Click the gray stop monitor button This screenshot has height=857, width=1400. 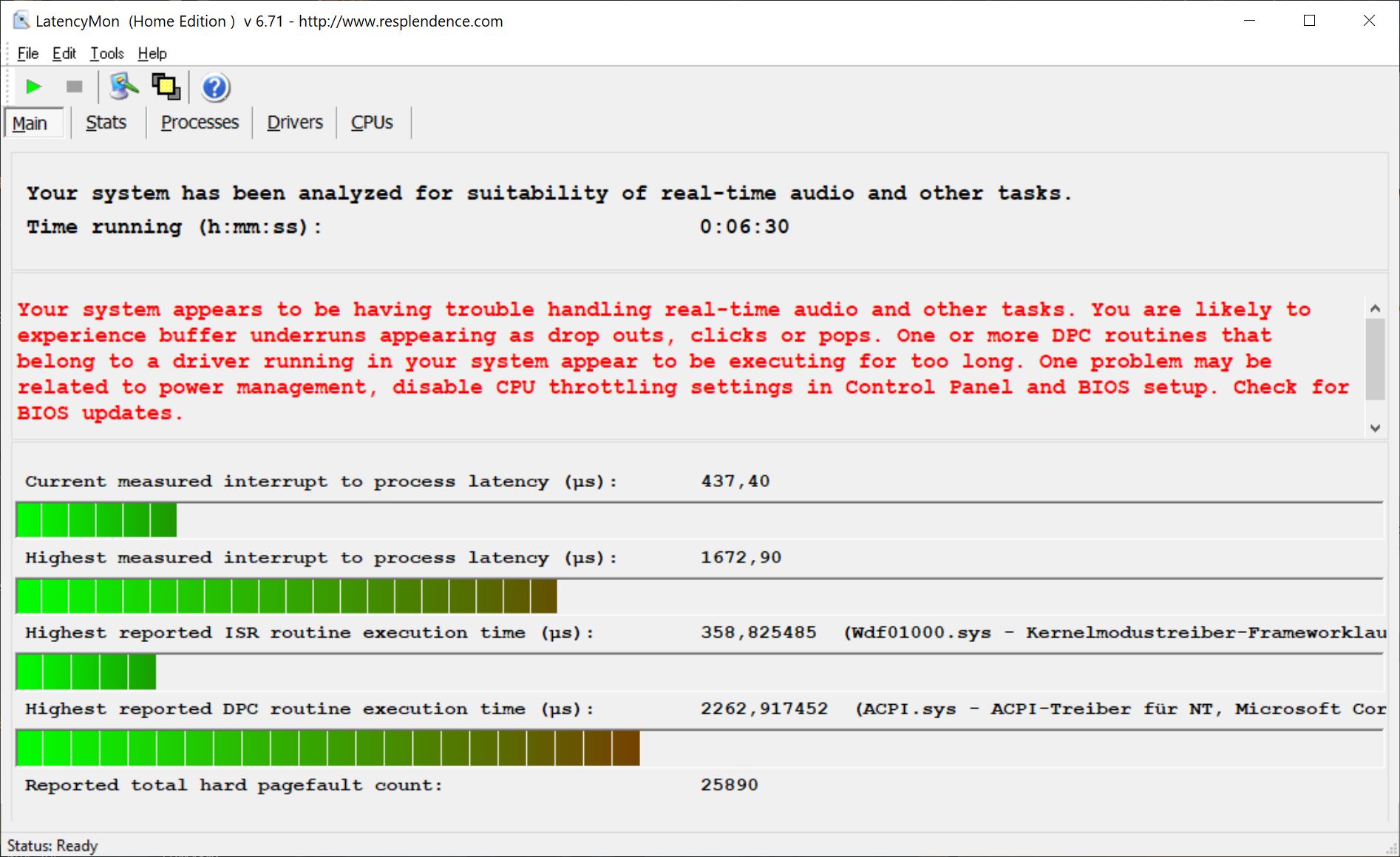(x=74, y=87)
